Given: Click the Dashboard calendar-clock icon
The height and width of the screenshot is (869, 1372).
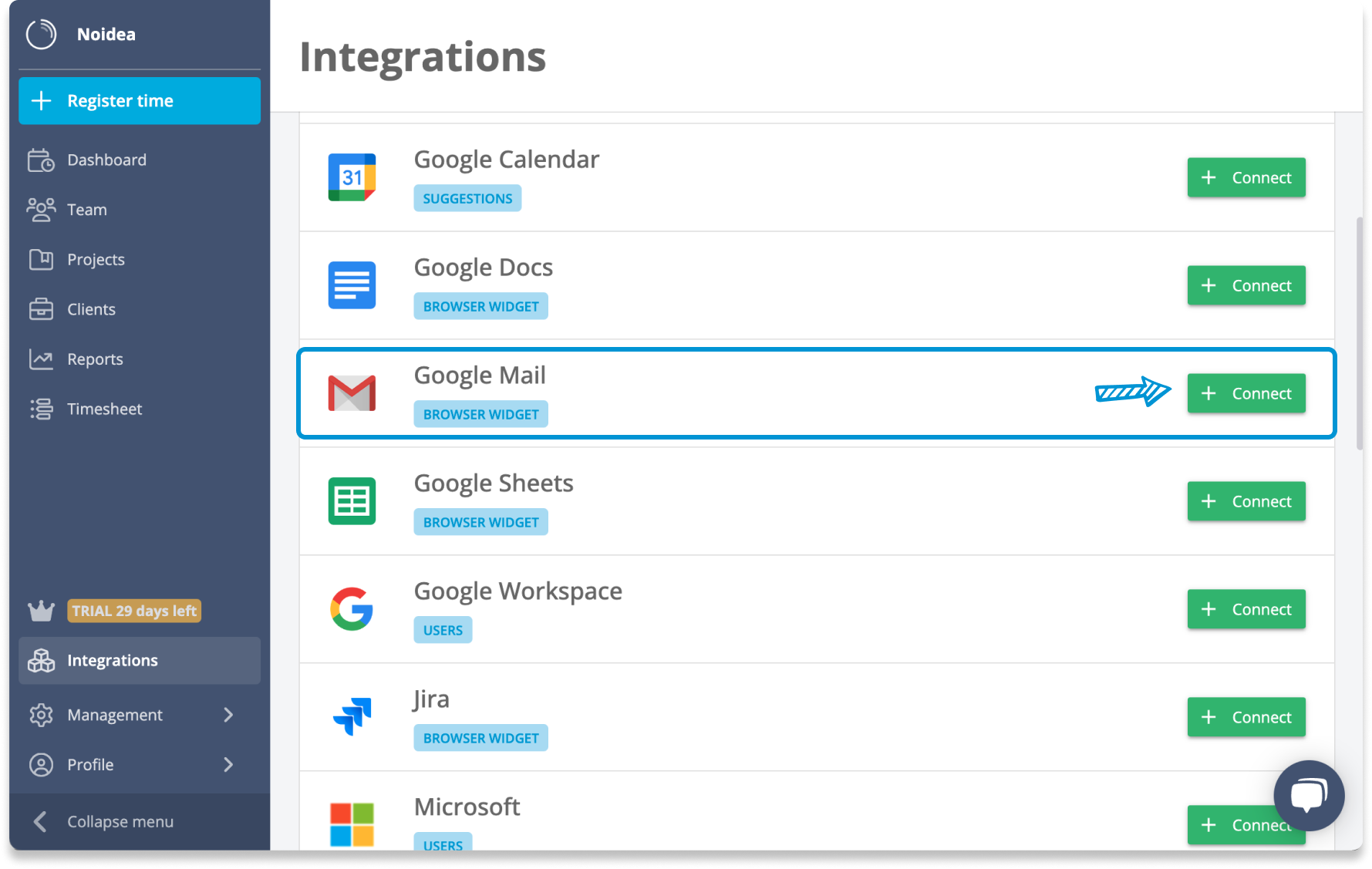Looking at the screenshot, I should (41, 160).
